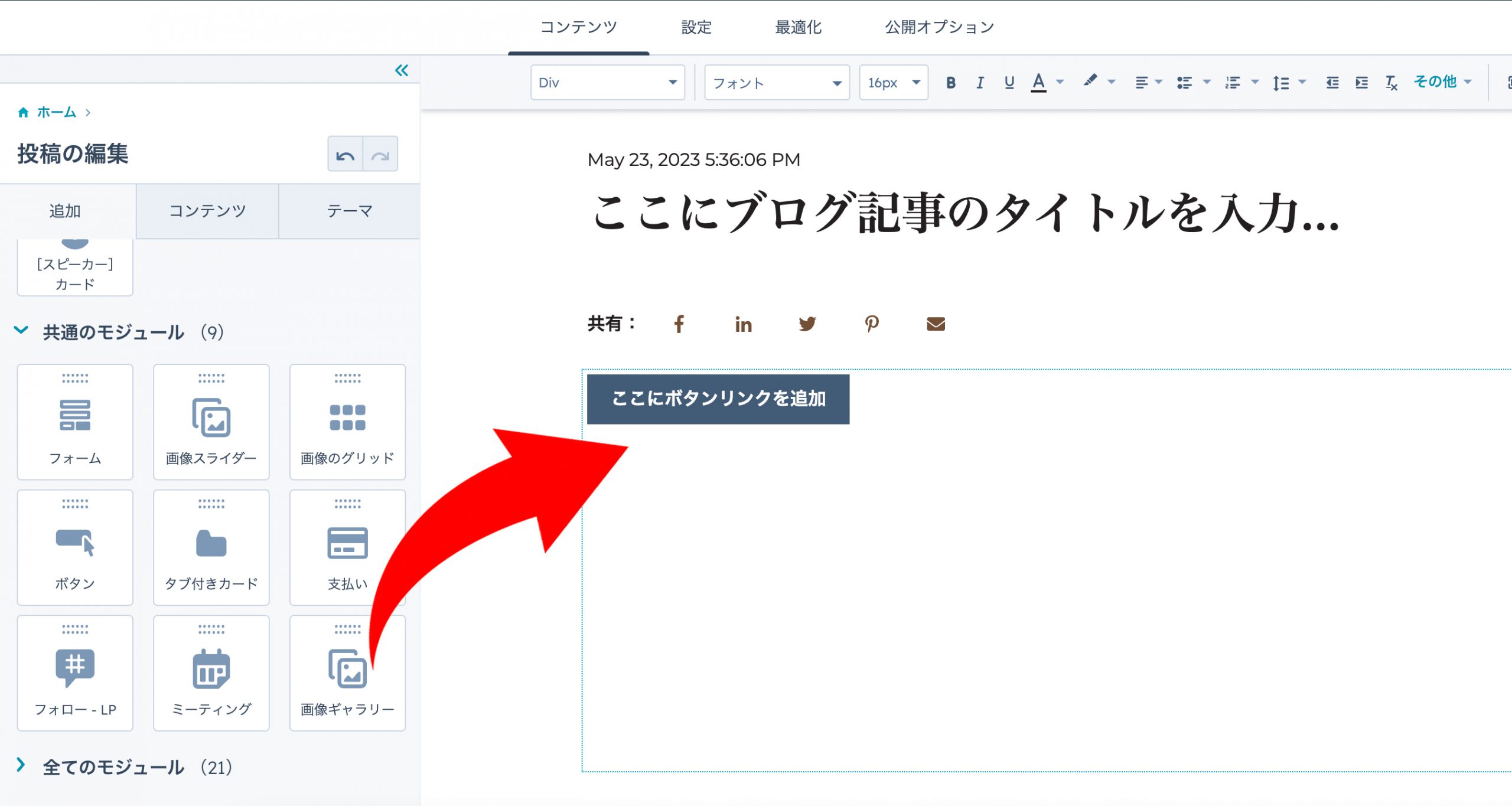
Task: Select the 画像スライダー module
Action: (x=211, y=422)
